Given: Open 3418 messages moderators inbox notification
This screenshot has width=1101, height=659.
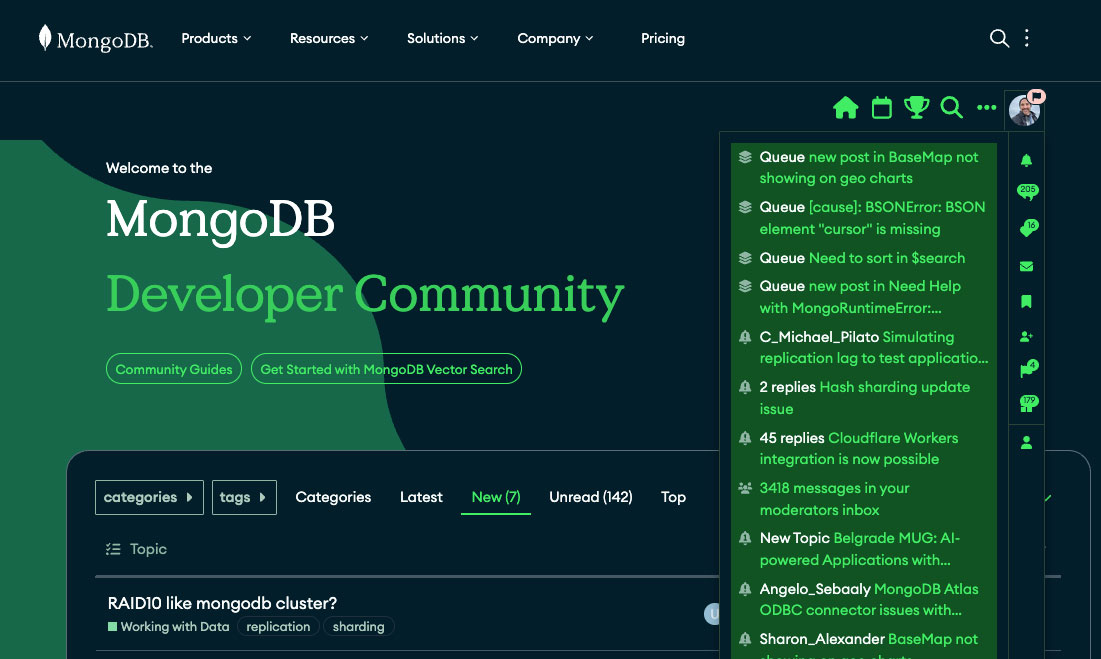Looking at the screenshot, I should (864, 499).
